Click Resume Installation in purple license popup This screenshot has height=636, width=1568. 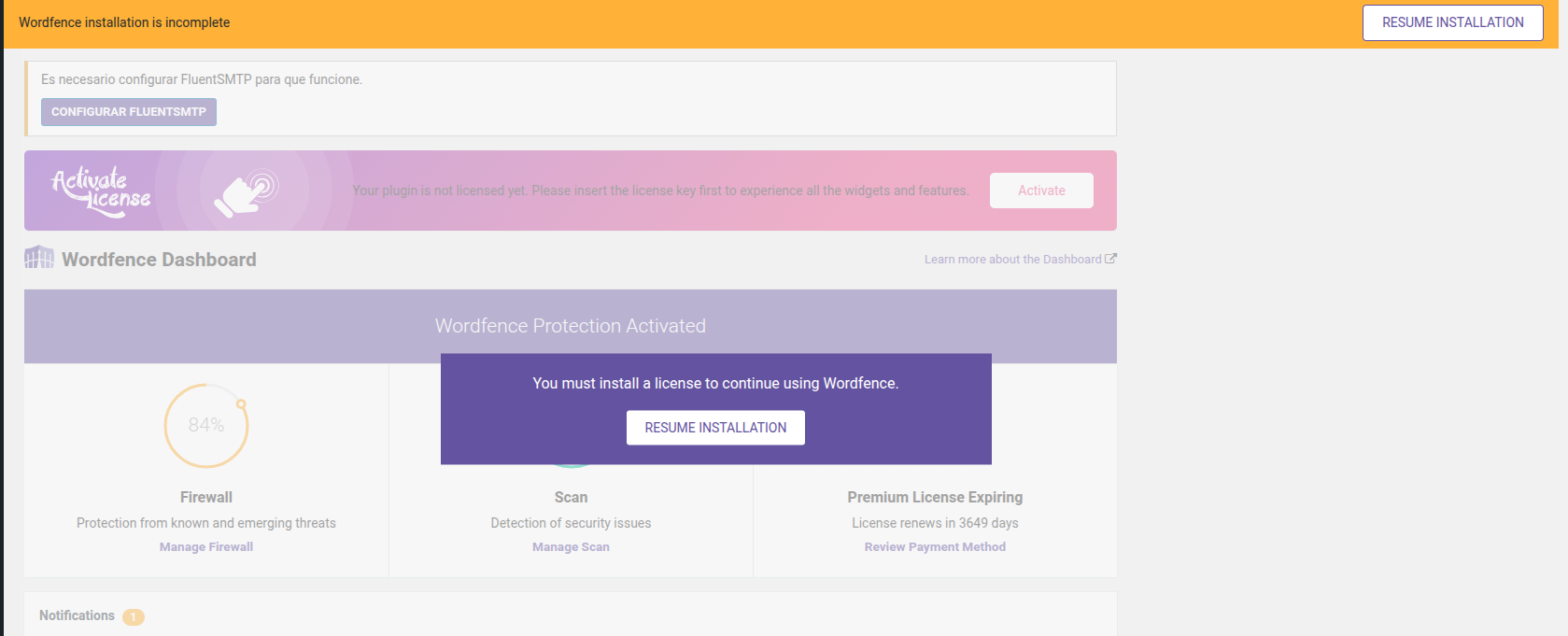pyautogui.click(x=715, y=428)
